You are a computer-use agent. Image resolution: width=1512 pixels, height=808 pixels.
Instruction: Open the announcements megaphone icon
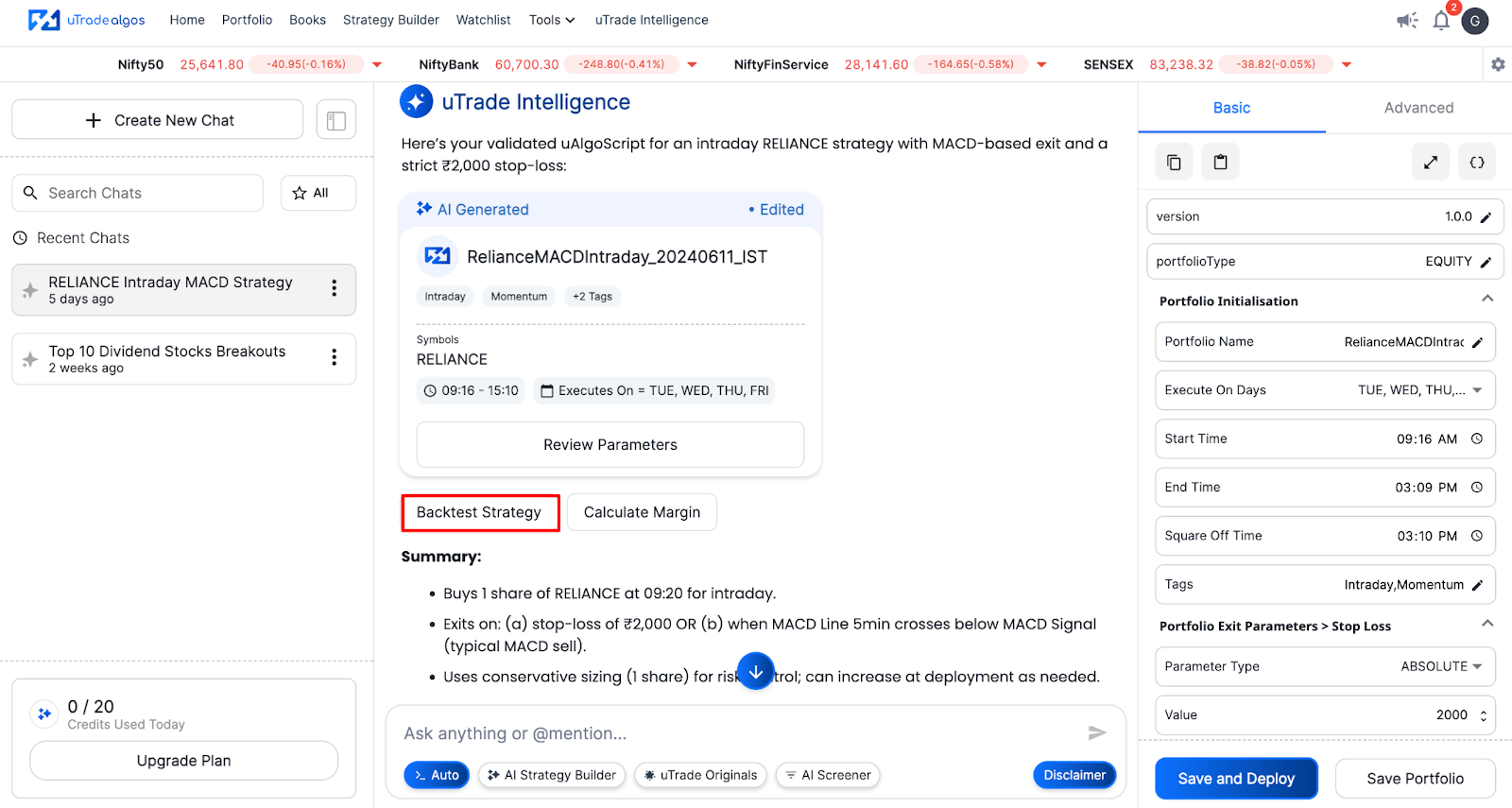point(1407,20)
